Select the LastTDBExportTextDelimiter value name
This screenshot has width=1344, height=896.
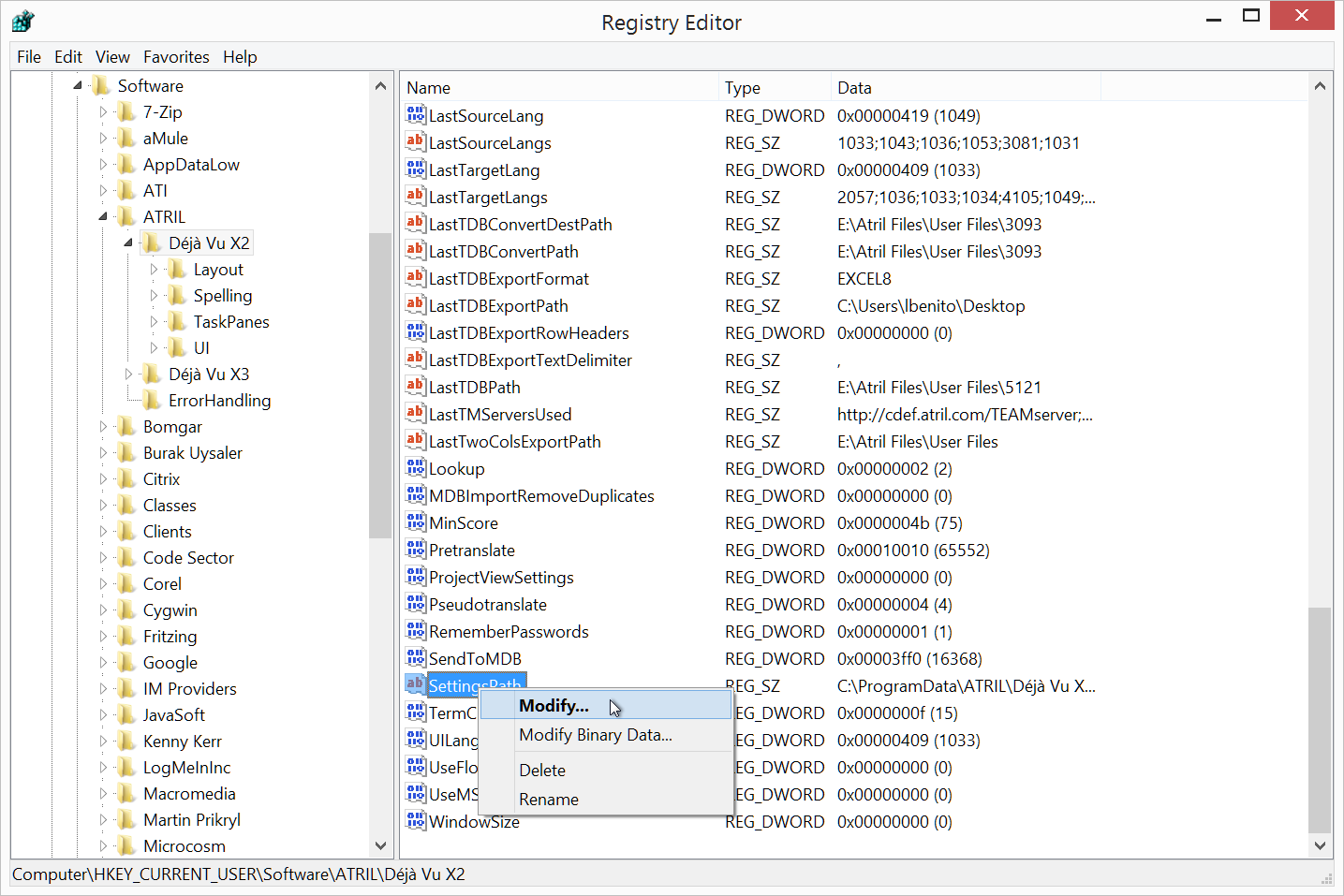pyautogui.click(x=530, y=360)
